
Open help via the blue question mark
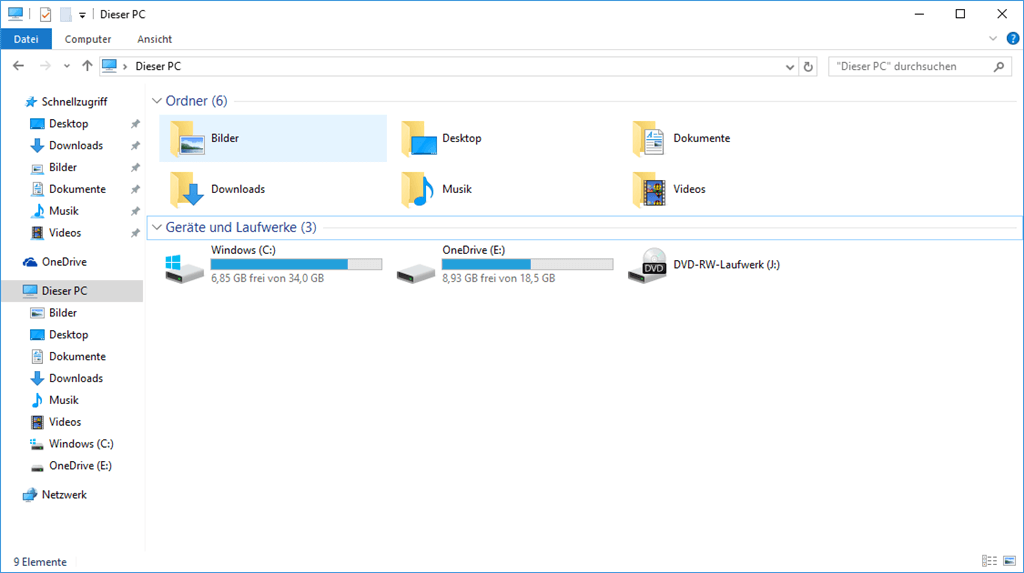[1013, 39]
